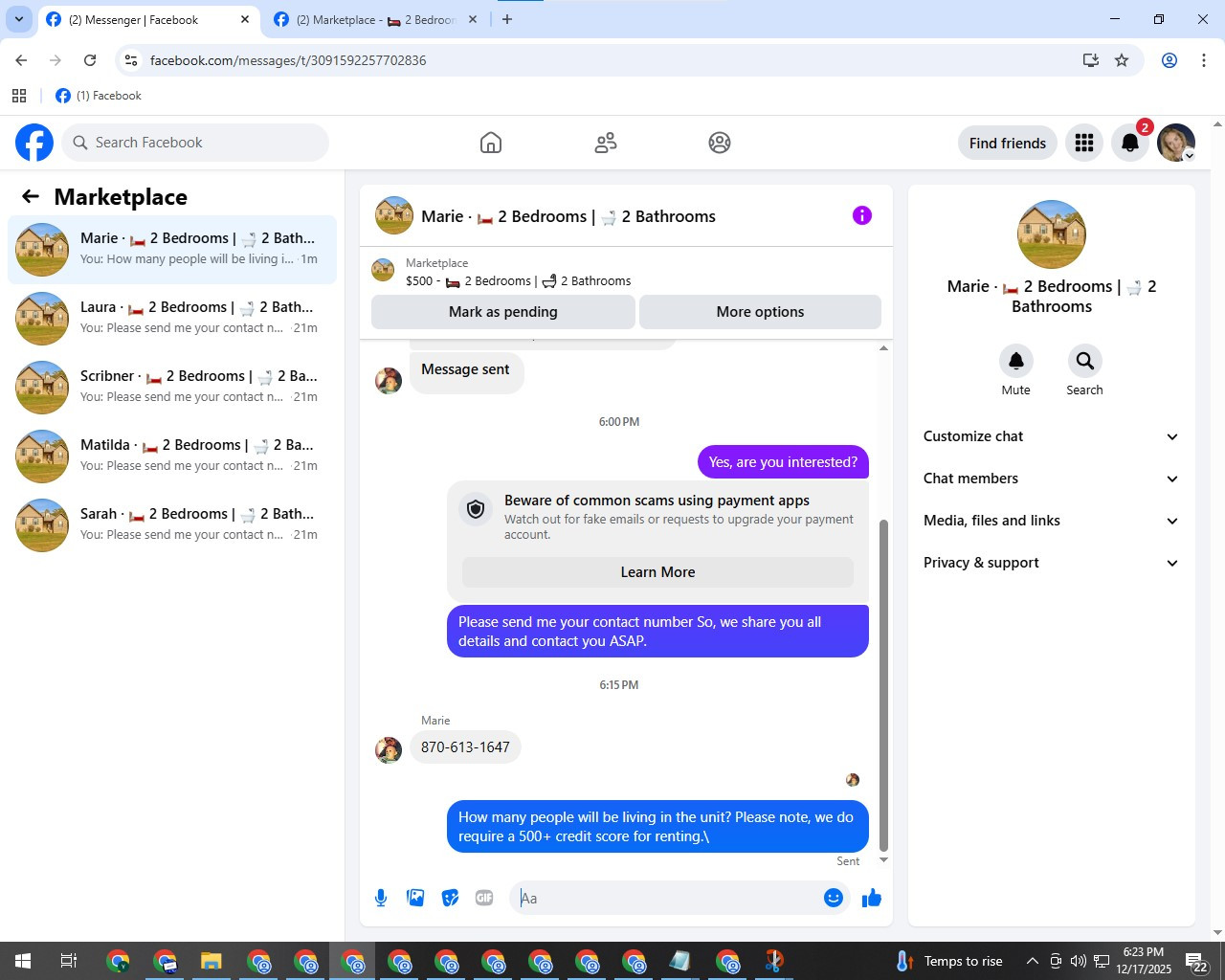Open a new browser tab

click(x=507, y=19)
